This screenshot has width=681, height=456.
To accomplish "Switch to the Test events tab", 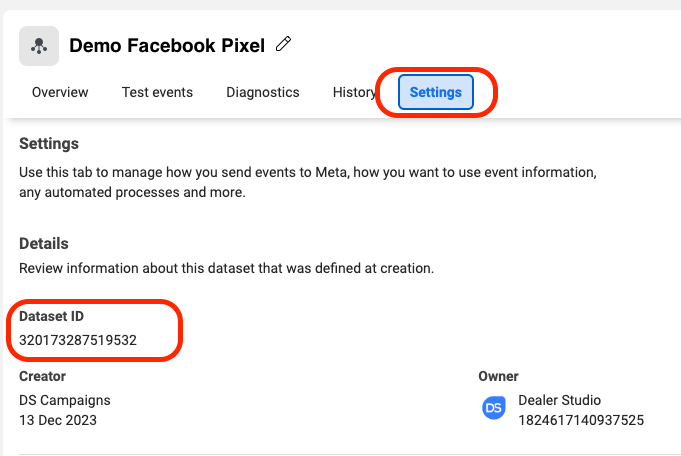I will (157, 92).
